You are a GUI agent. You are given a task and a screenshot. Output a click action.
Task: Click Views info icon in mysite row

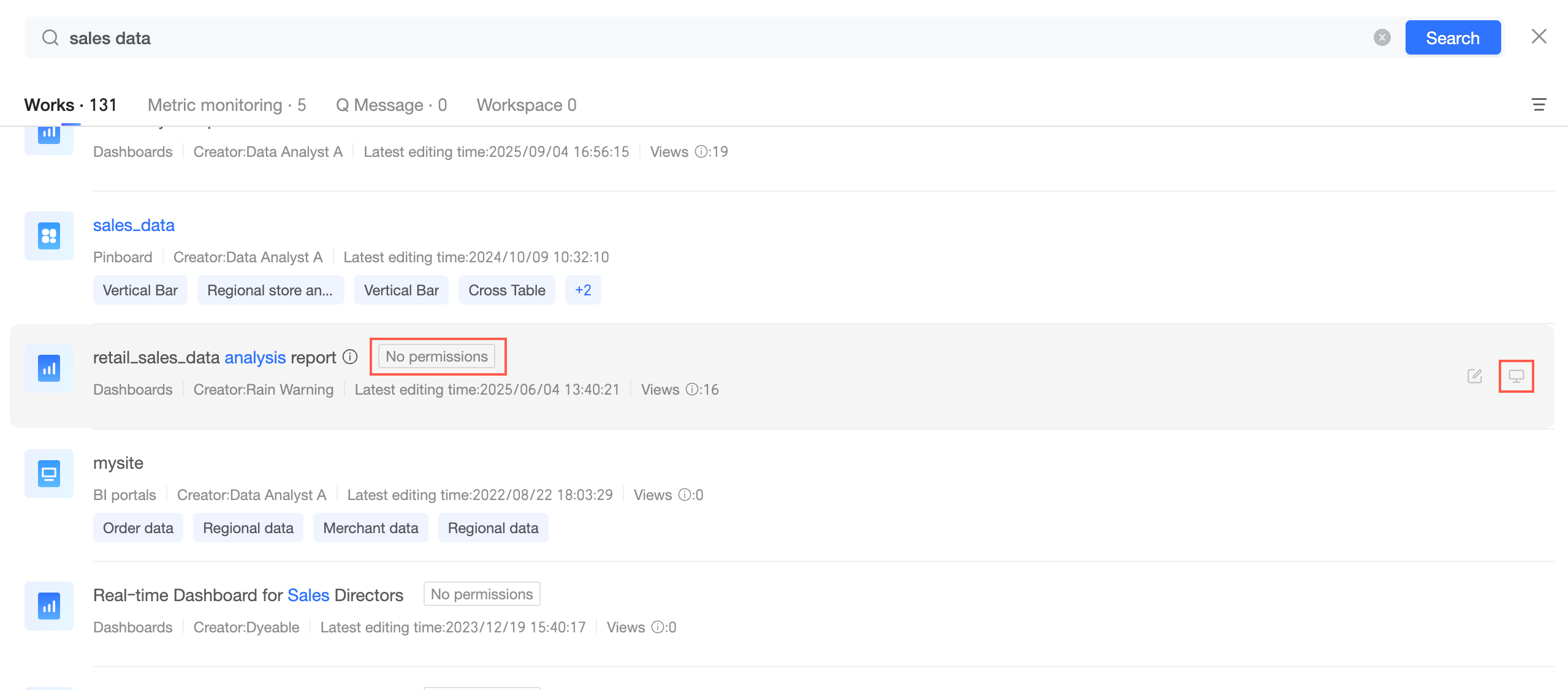coord(684,495)
